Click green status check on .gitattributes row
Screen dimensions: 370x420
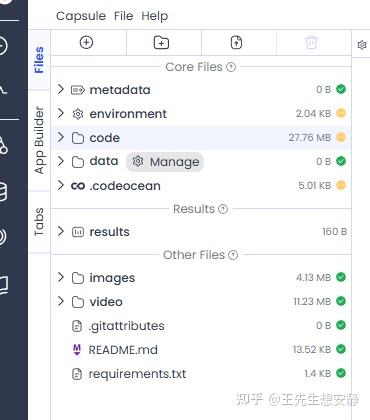pos(341,325)
